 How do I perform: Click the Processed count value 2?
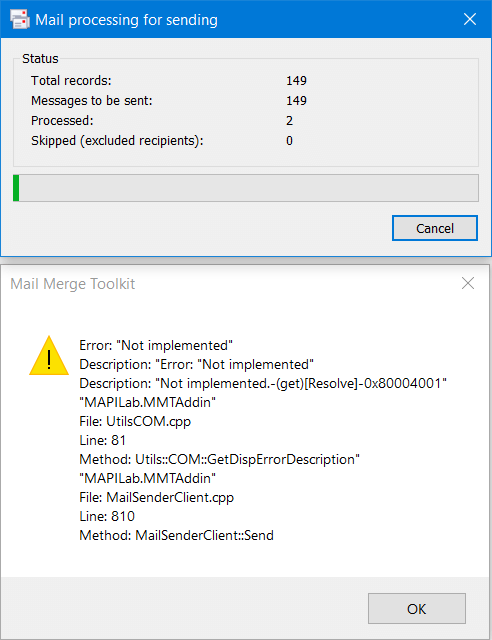point(289,121)
